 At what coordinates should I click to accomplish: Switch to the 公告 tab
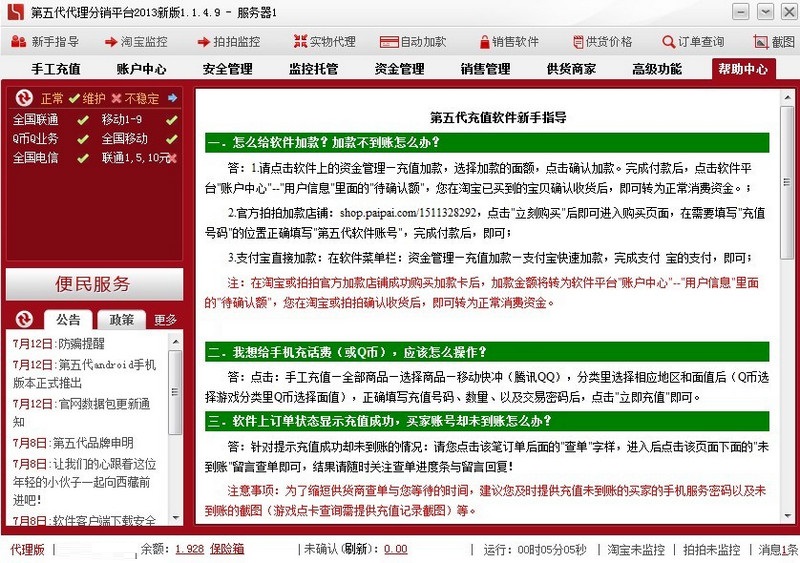coord(68,320)
